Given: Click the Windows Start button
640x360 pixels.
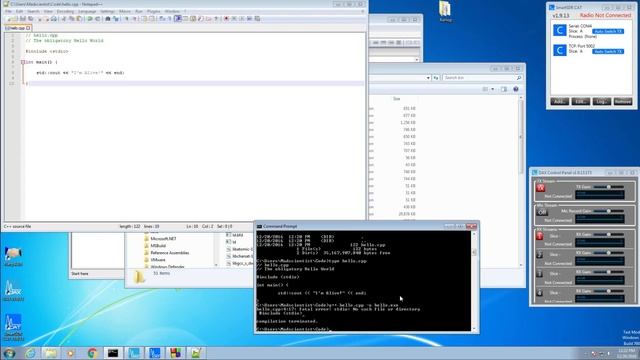Looking at the screenshot, I should tap(9, 353).
